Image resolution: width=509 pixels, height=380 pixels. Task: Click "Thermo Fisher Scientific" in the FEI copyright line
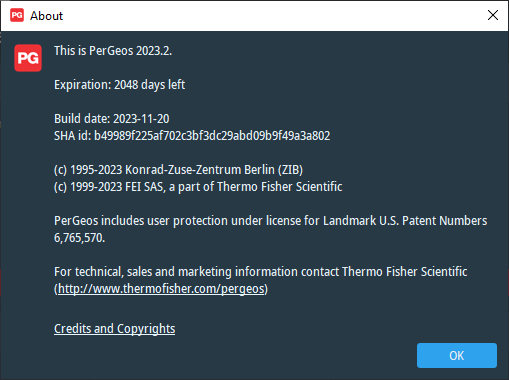tap(280, 187)
